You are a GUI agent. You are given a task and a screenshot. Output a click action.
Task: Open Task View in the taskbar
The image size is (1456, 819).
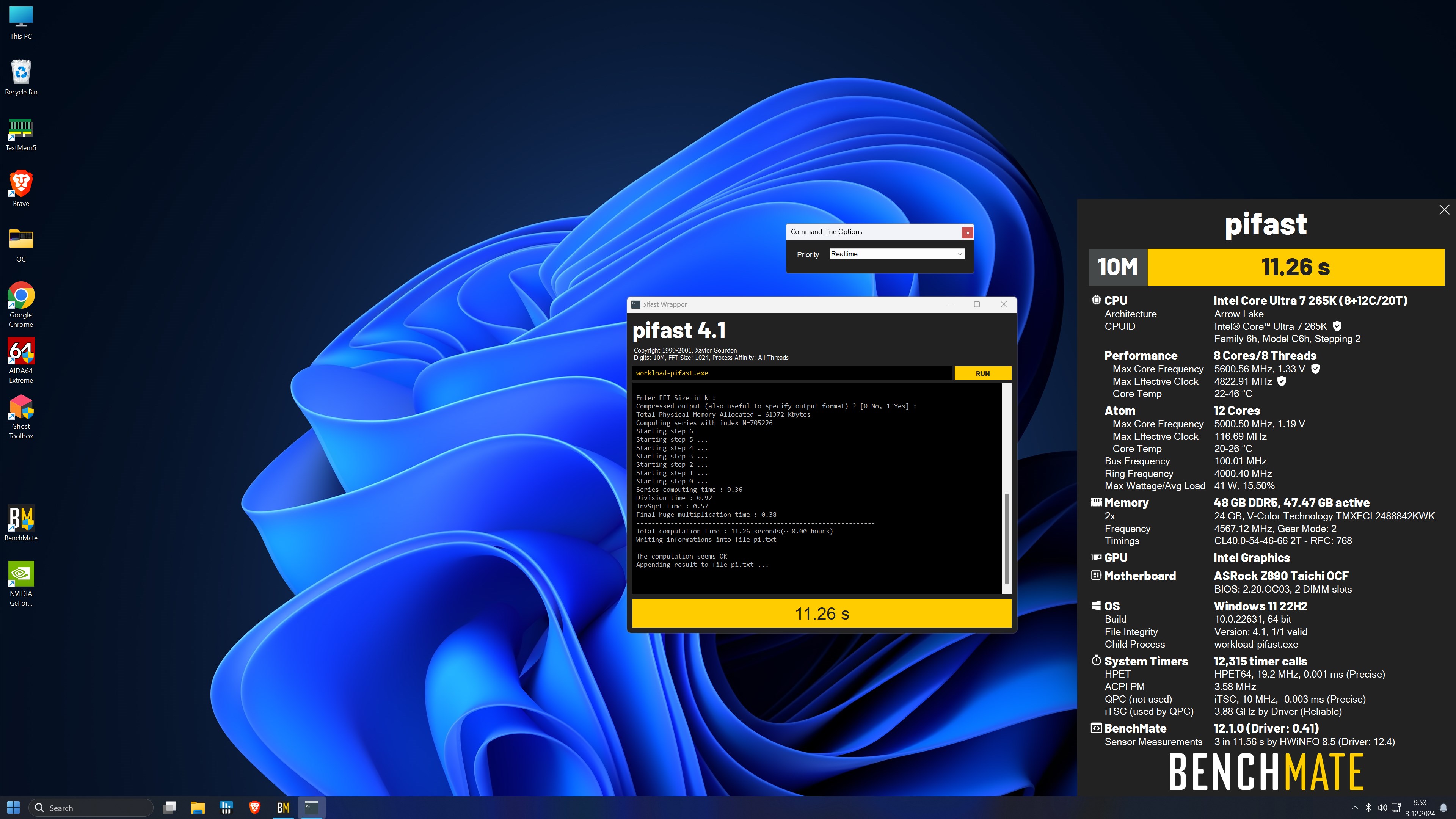tap(169, 808)
